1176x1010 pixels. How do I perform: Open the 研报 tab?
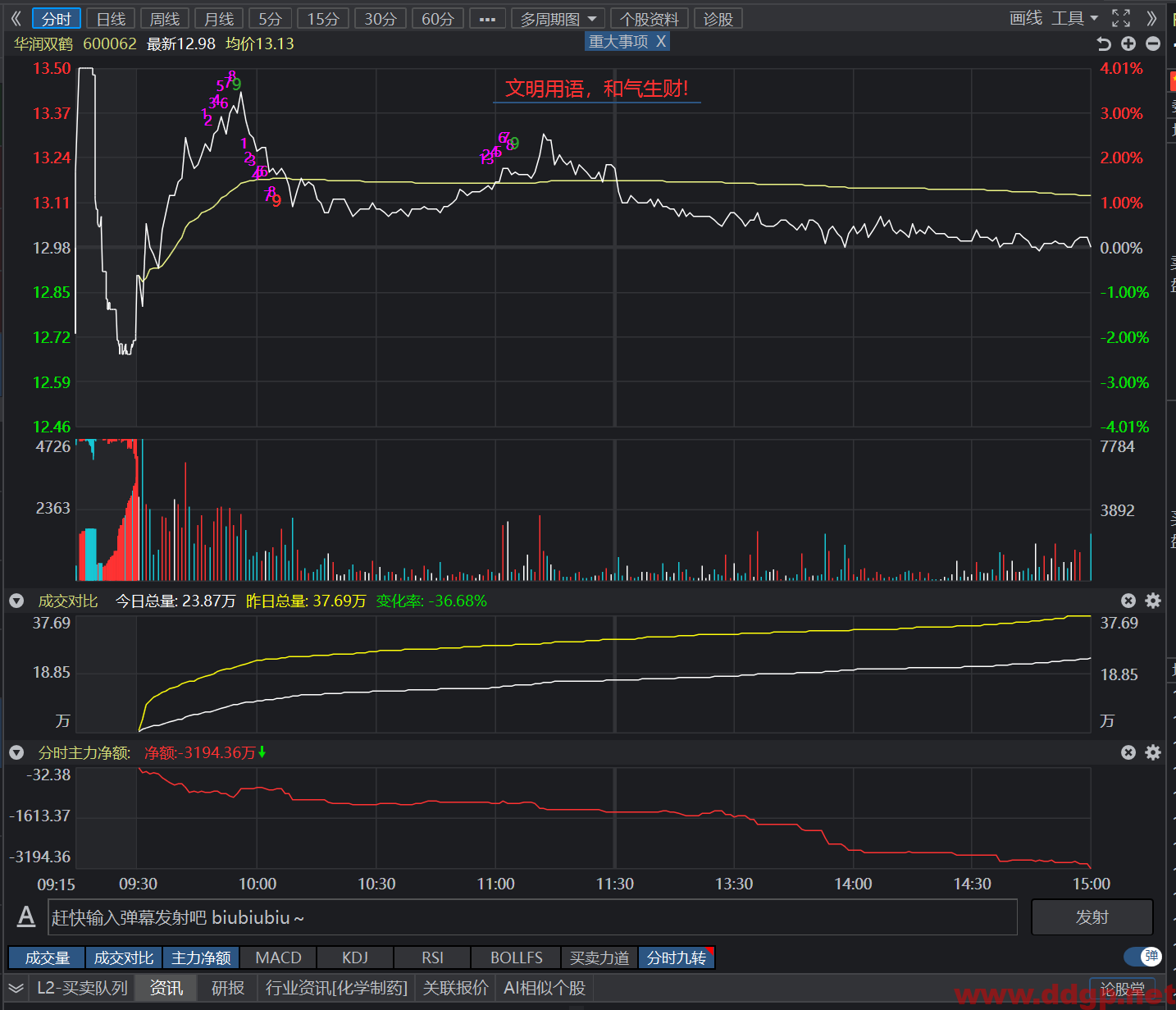pyautogui.click(x=228, y=988)
